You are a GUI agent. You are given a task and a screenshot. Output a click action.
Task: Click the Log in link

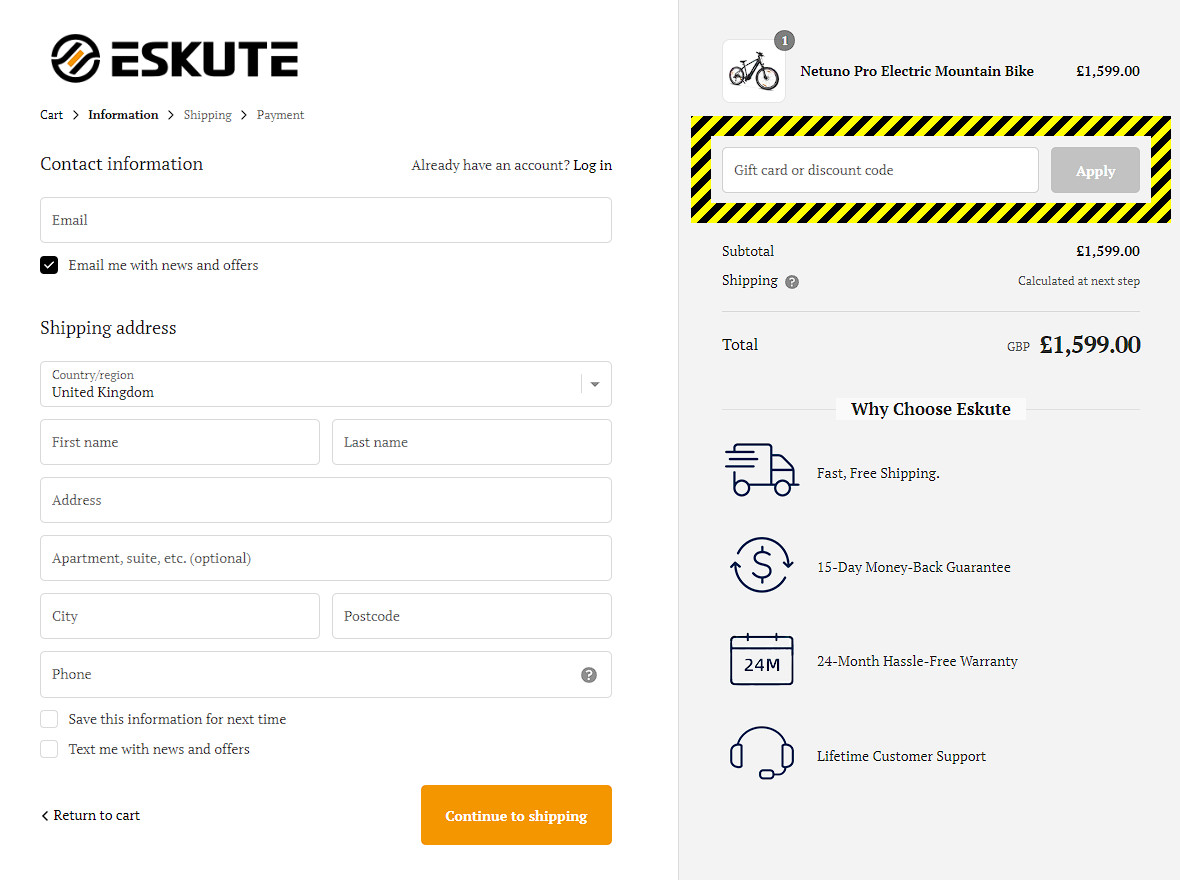(592, 165)
